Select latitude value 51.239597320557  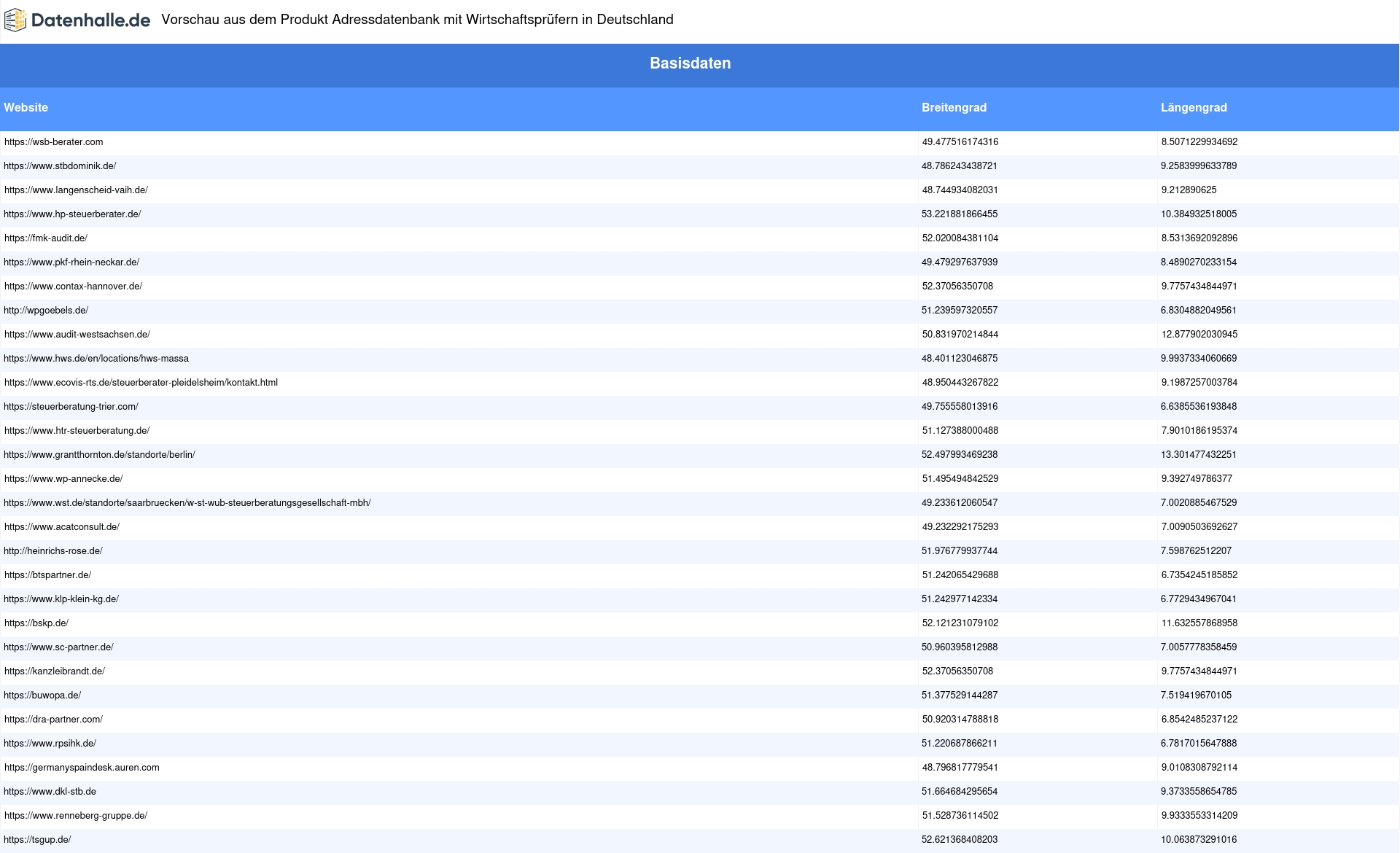960,311
